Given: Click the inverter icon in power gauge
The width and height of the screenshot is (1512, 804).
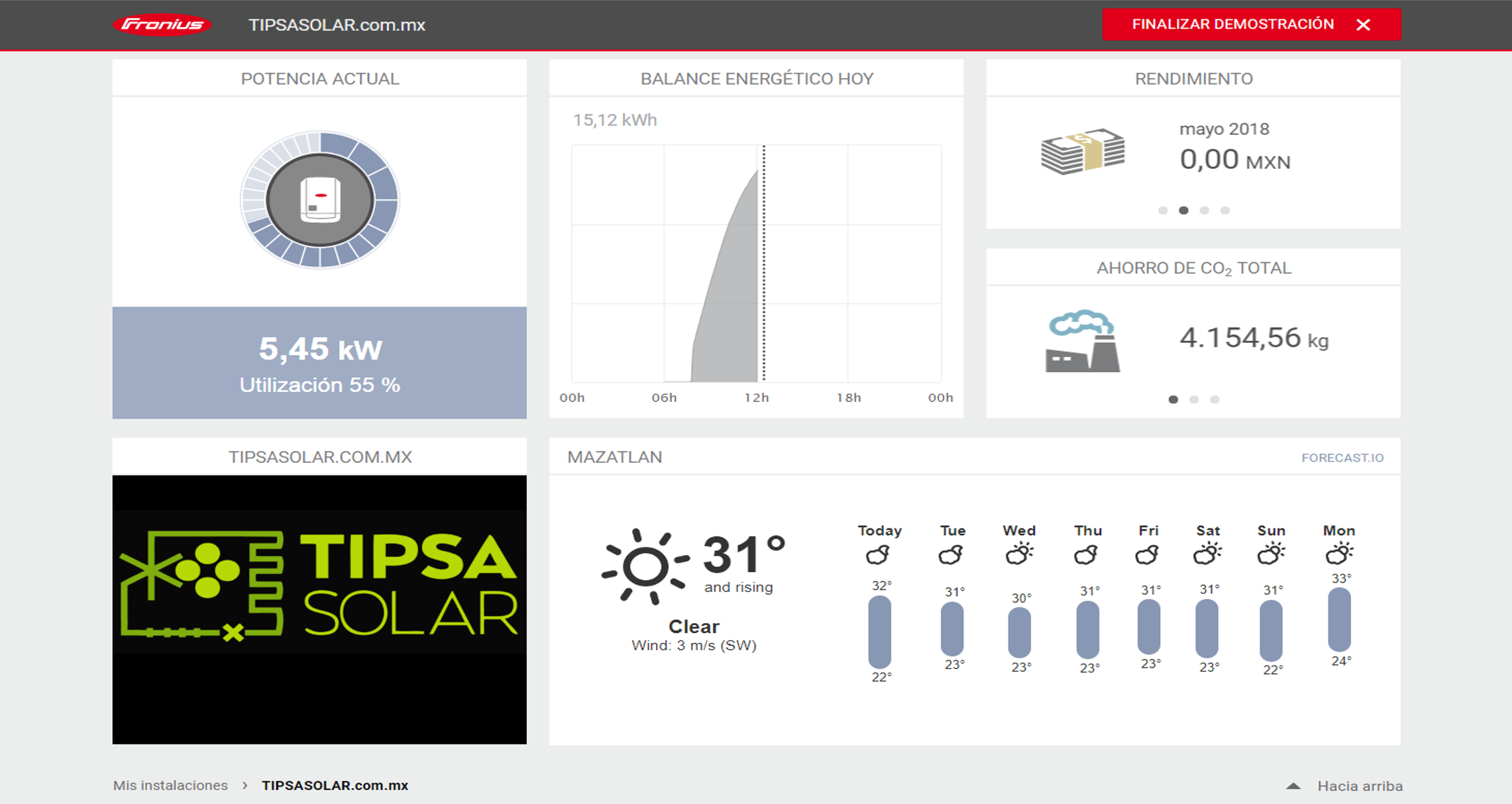Looking at the screenshot, I should pyautogui.click(x=320, y=199).
